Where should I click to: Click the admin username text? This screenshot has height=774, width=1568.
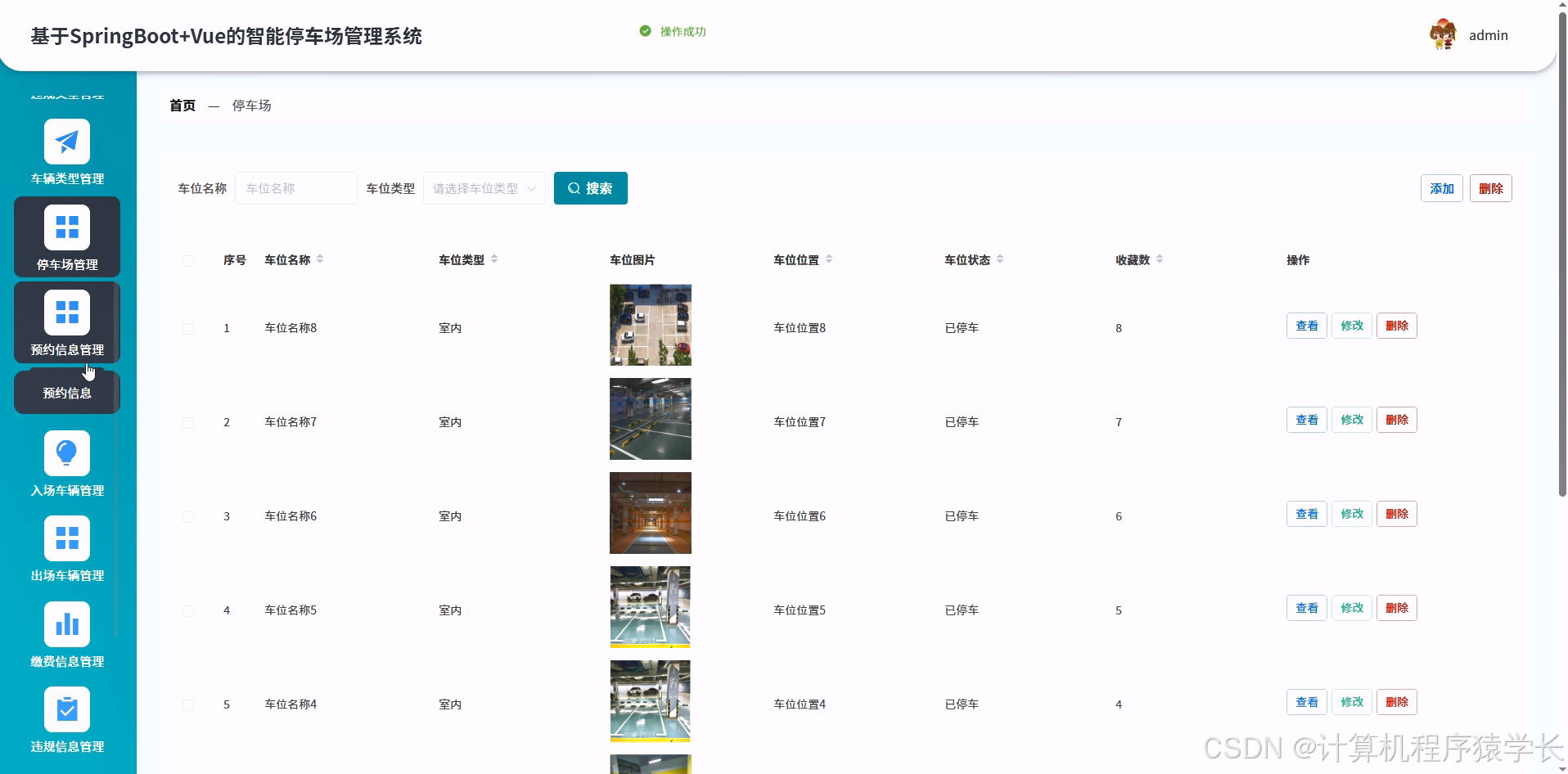1488,35
